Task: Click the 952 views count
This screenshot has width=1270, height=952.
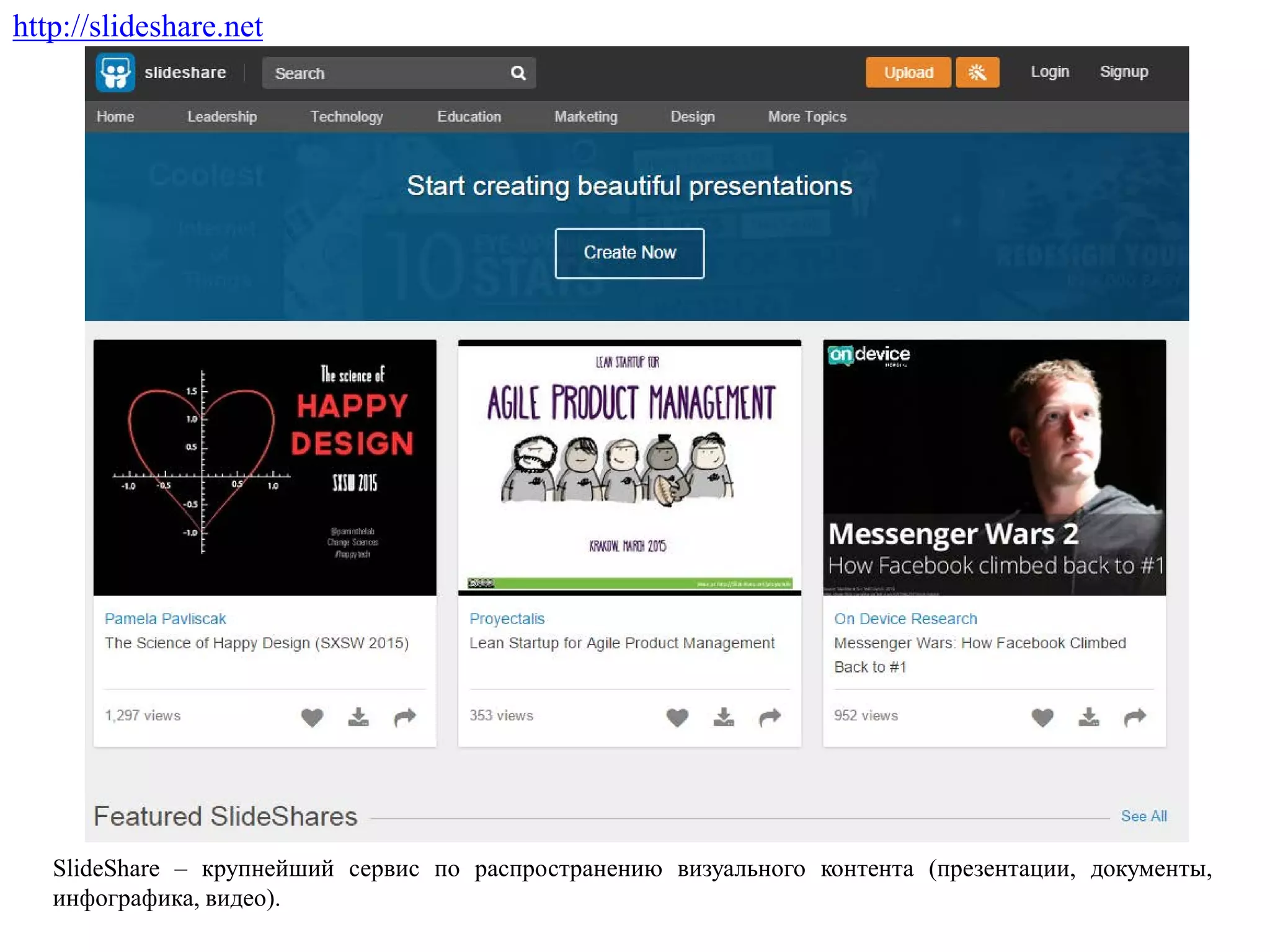Action: 866,715
